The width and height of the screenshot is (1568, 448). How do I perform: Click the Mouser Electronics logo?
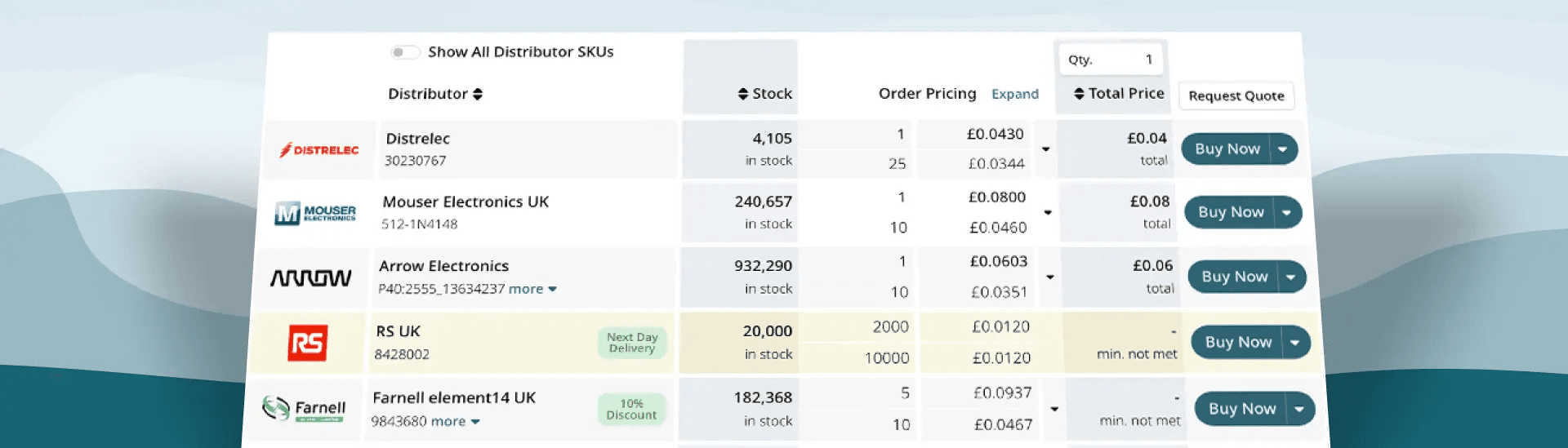click(315, 213)
